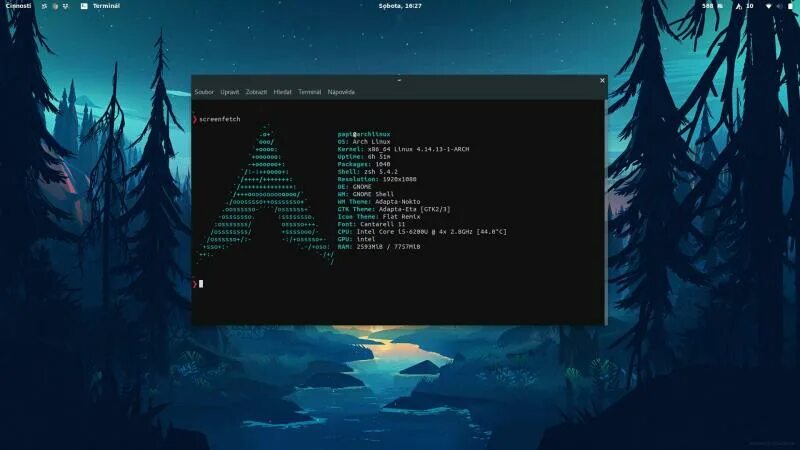
Task: Click the 'Packages: 1040' line
Action: coord(364,164)
